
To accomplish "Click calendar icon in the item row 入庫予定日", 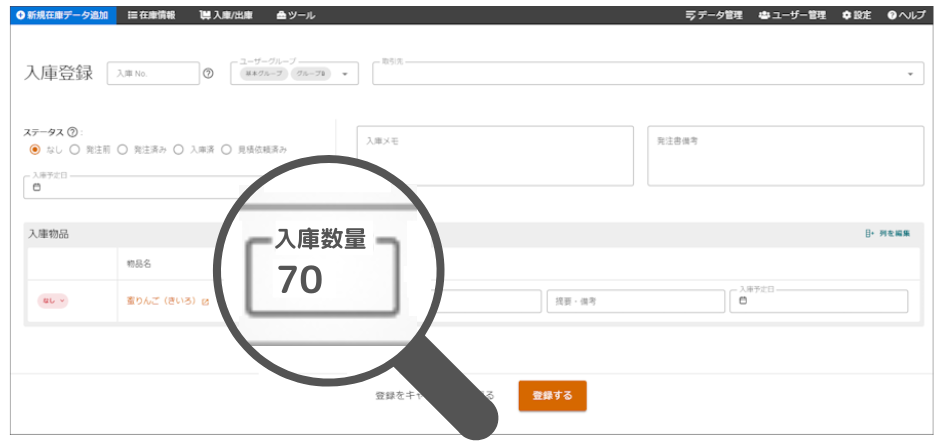I will pos(744,301).
